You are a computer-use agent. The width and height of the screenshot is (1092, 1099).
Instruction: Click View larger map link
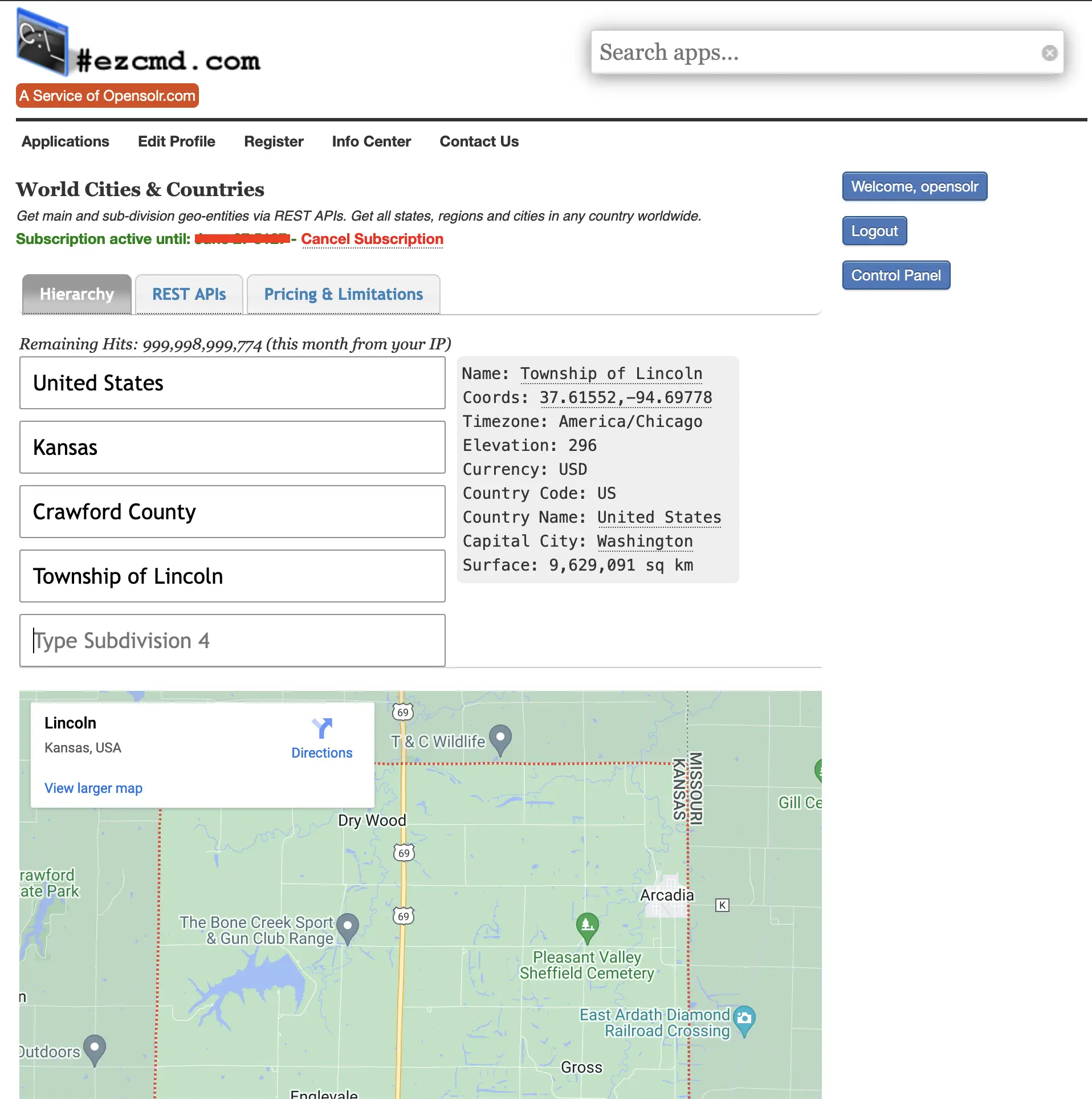tap(93, 788)
